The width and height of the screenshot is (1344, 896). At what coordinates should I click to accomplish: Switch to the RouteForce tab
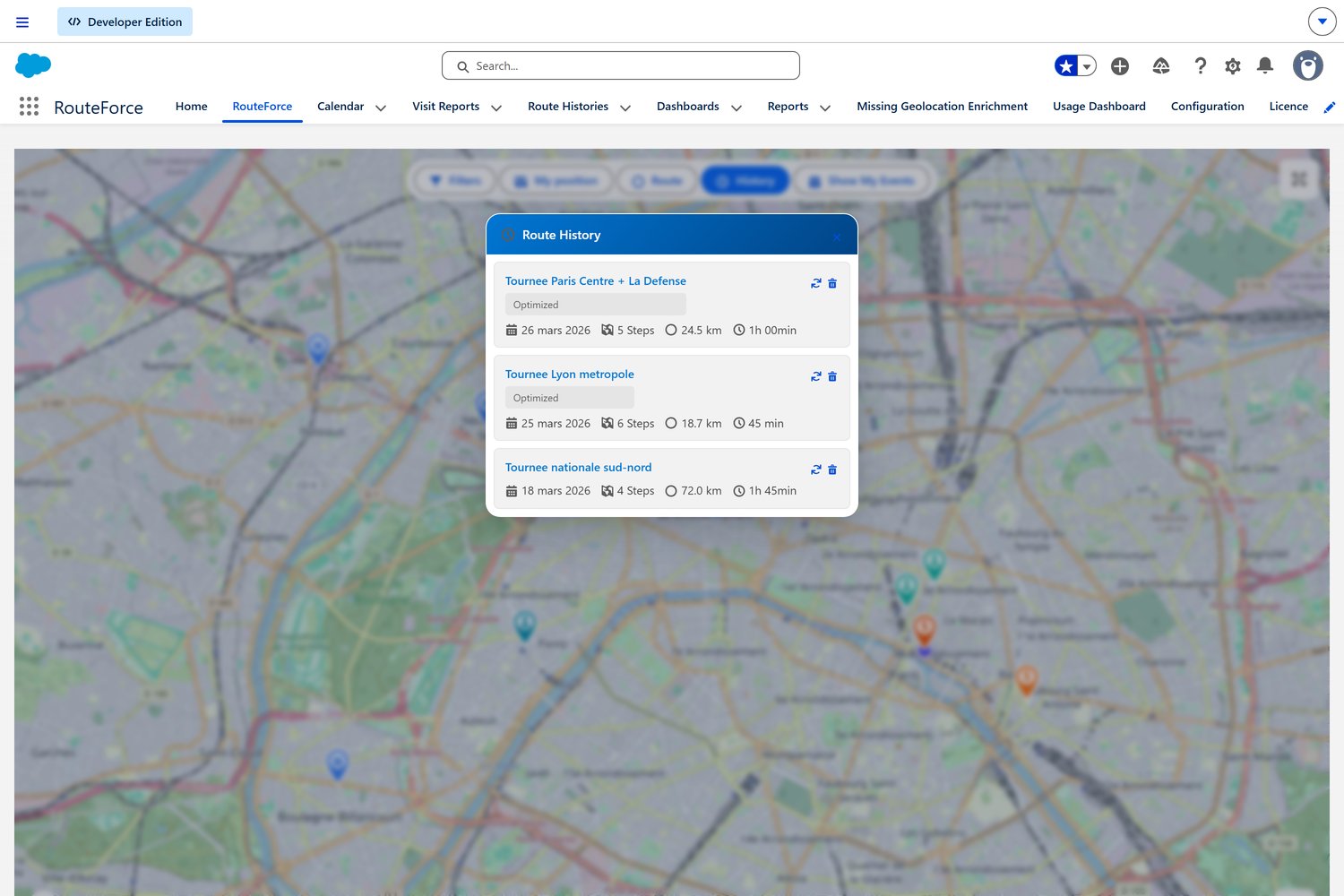click(x=262, y=106)
